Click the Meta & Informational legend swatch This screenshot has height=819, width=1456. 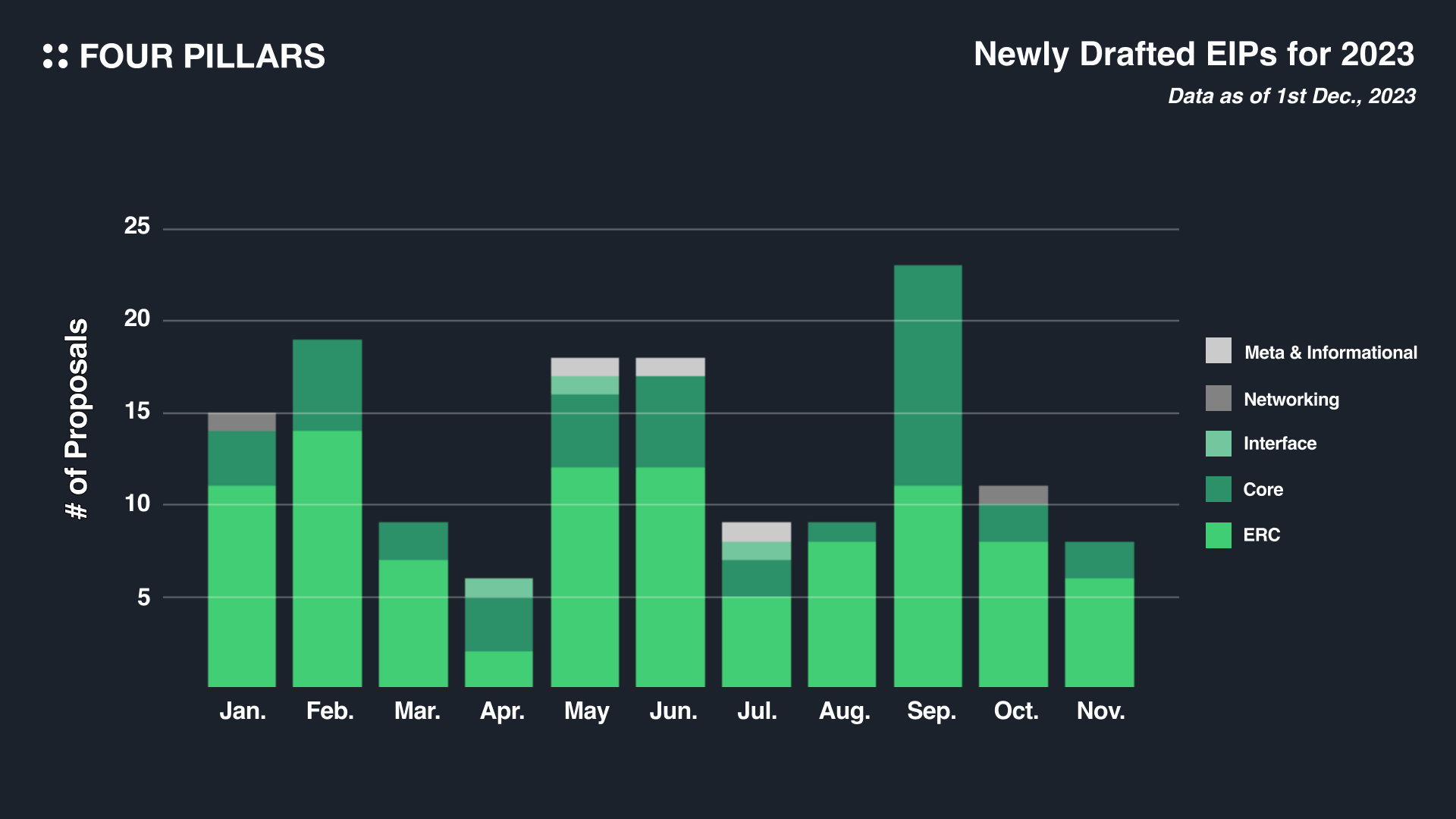[1218, 351]
